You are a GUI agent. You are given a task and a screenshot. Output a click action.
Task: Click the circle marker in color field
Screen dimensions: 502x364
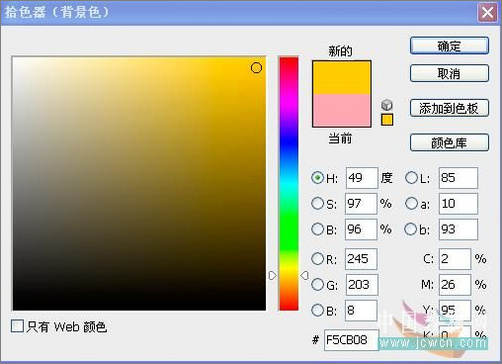click(x=256, y=68)
